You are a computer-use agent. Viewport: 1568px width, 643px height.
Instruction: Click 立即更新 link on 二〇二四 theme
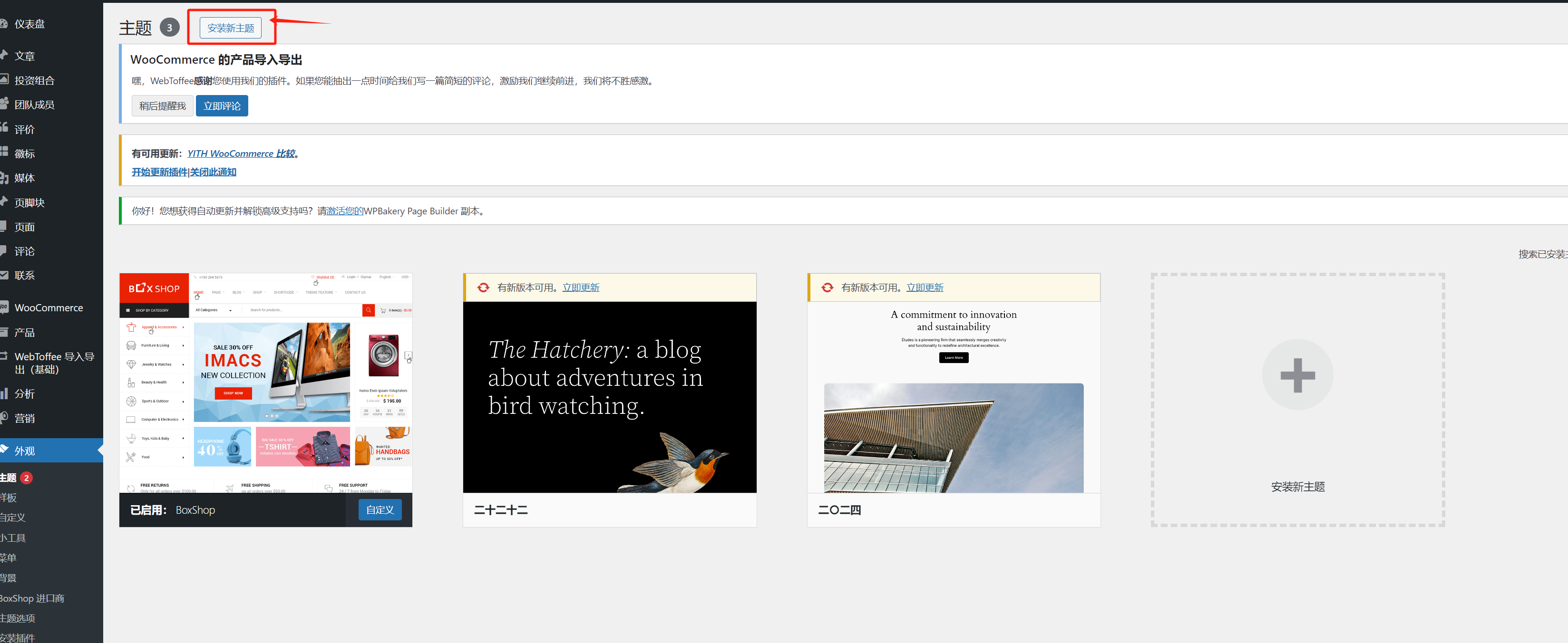pos(924,288)
